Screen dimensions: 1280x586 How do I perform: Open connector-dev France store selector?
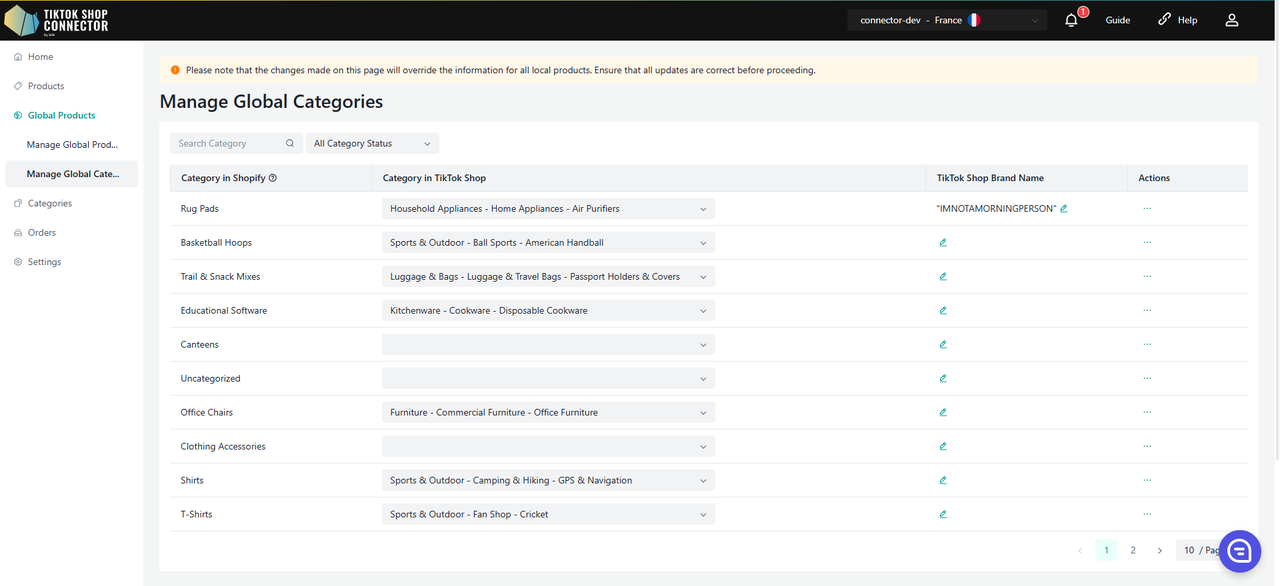946,20
